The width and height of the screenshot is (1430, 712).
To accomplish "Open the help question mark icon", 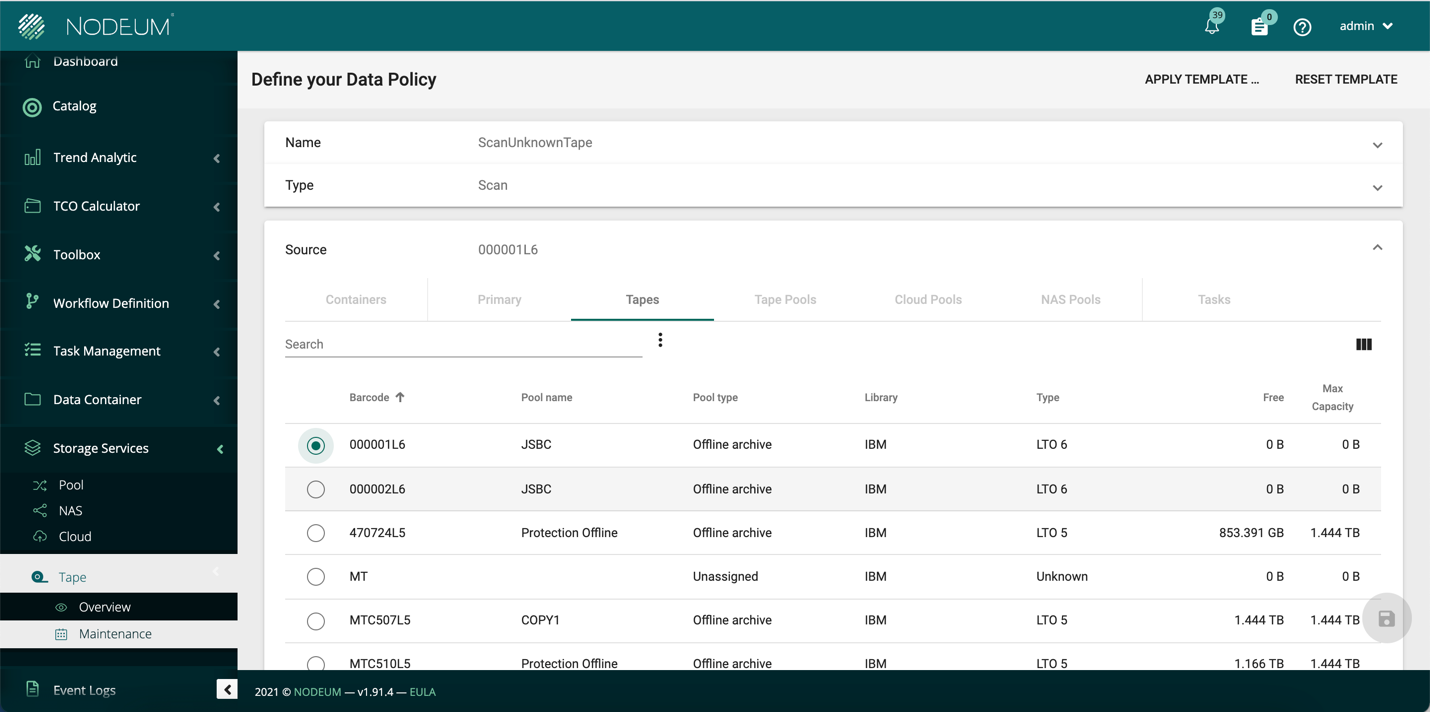I will 1302,27.
